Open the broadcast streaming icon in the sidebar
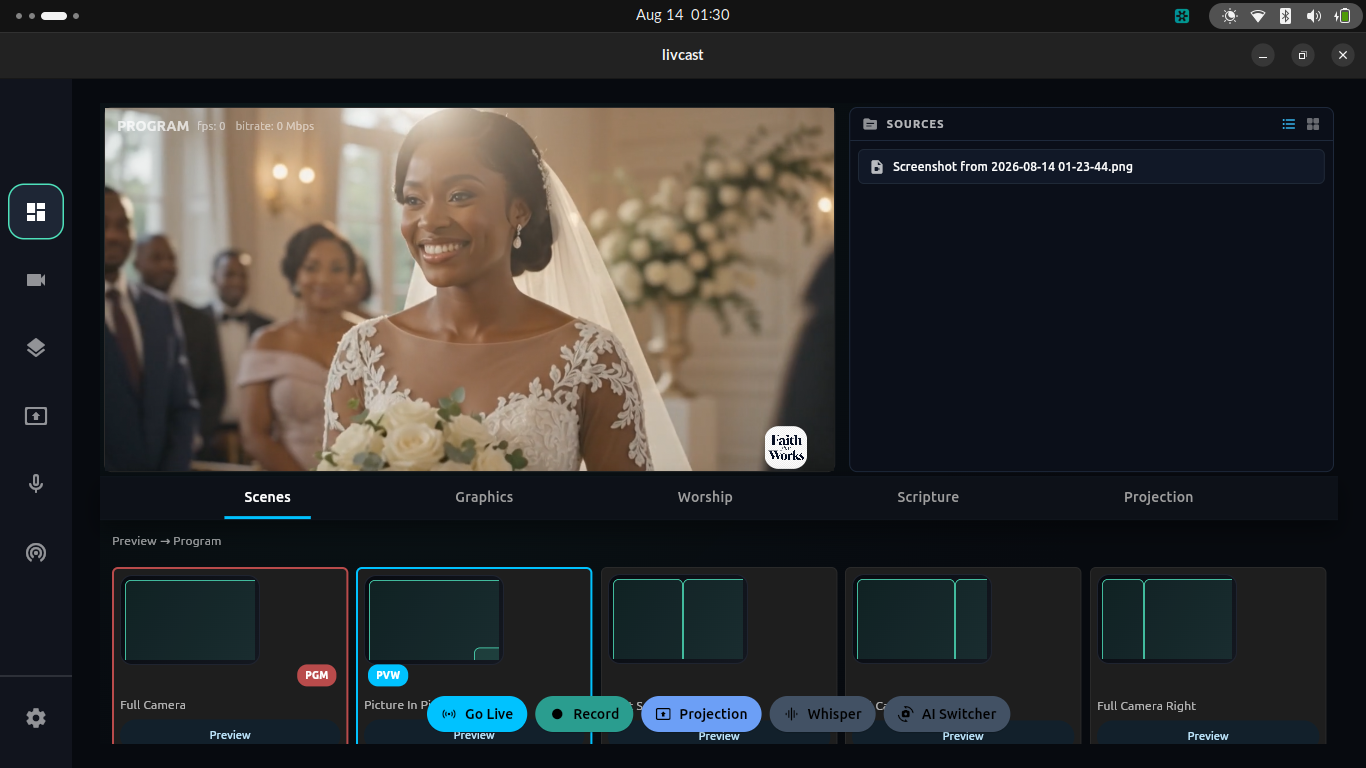The image size is (1366, 768). pyautogui.click(x=36, y=552)
